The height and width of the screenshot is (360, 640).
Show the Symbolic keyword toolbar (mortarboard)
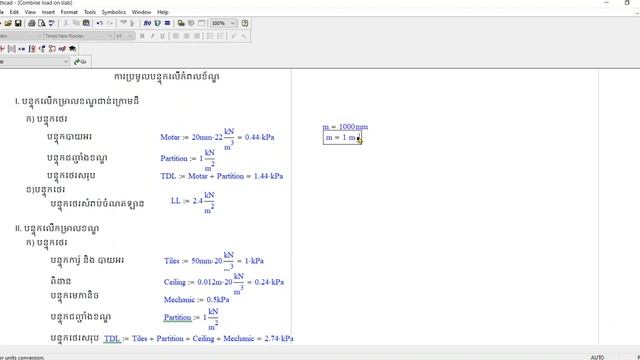[72, 49]
